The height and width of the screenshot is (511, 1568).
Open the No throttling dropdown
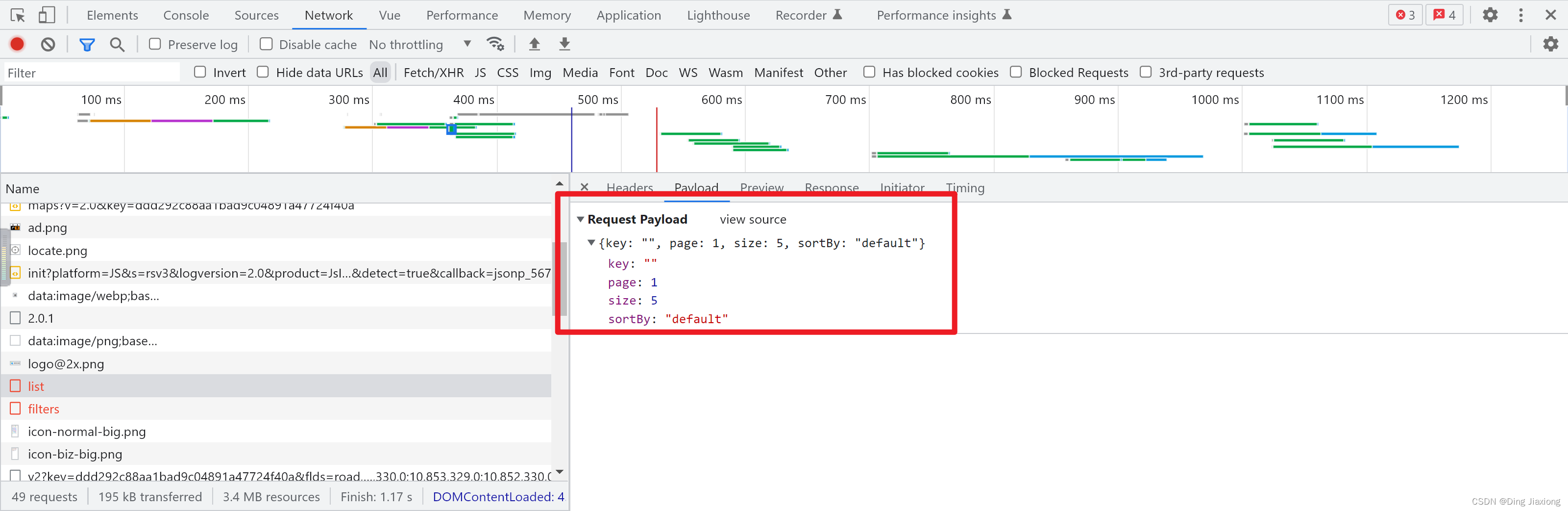pyautogui.click(x=420, y=45)
